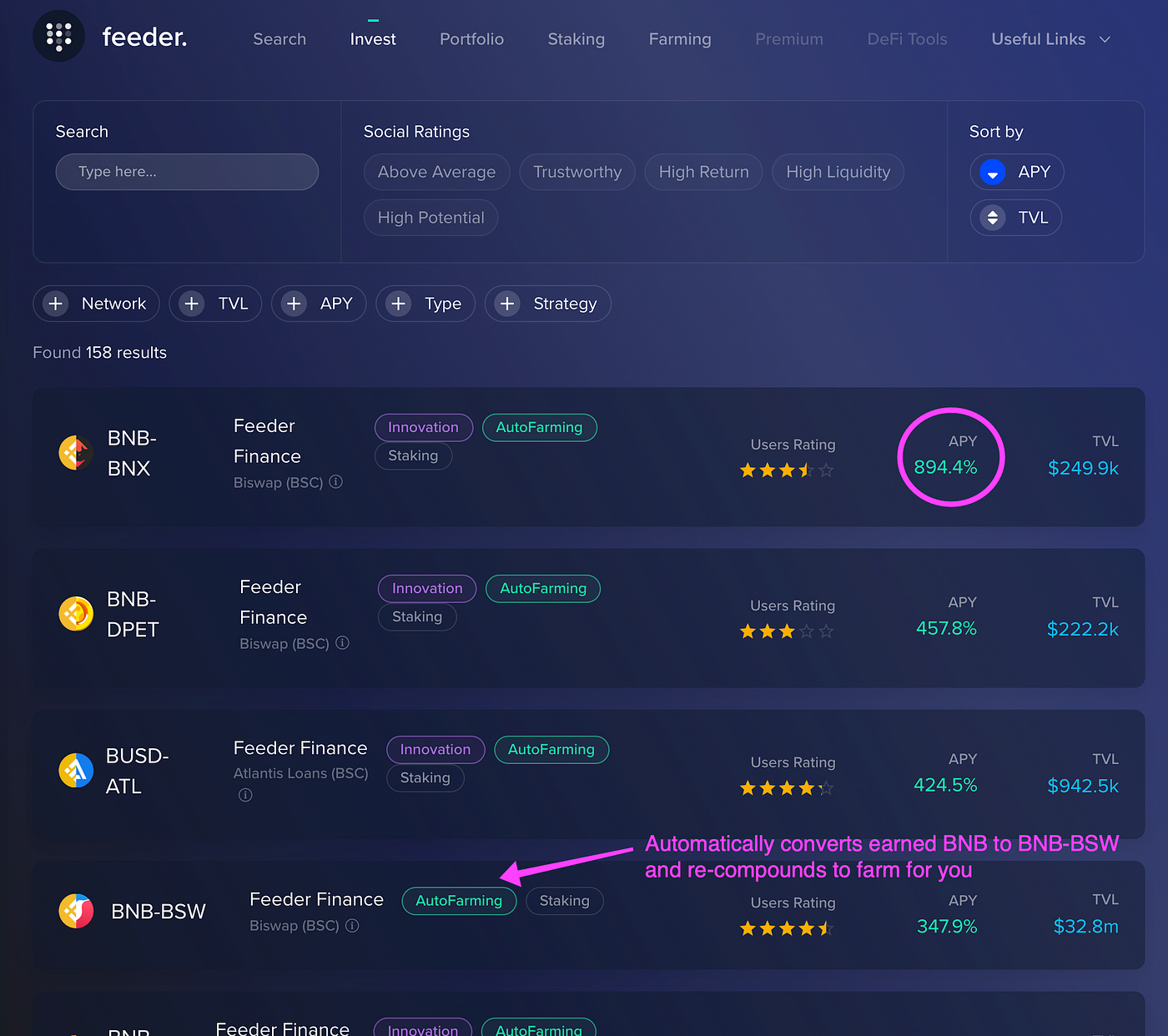This screenshot has height=1036, width=1168.
Task: Expand the APY filter plus icon
Action: pos(294,304)
